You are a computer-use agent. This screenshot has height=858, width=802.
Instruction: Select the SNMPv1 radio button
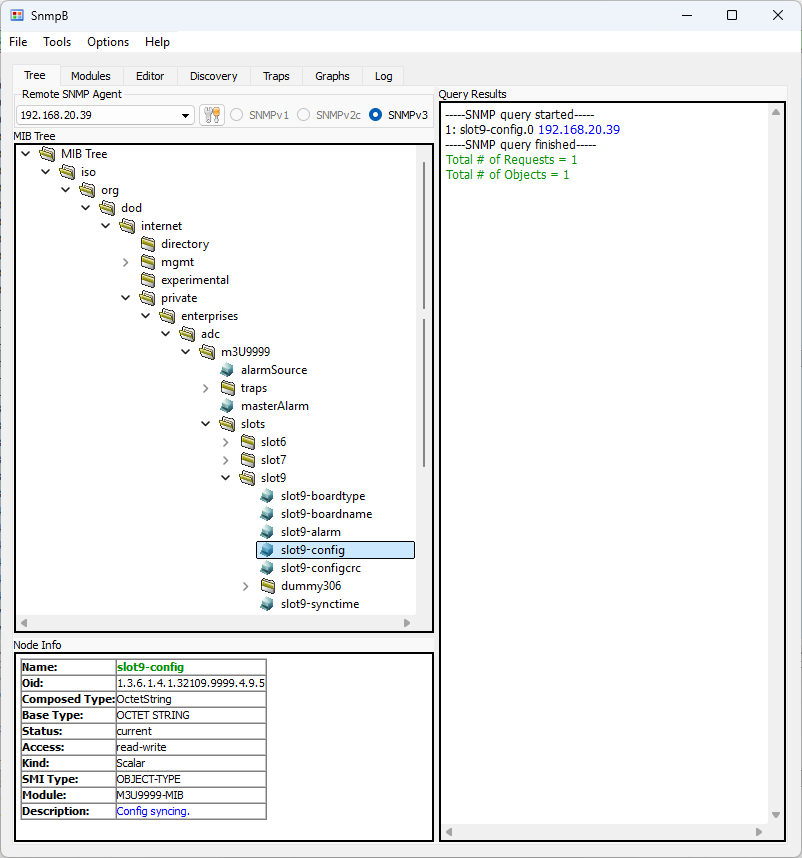click(236, 115)
